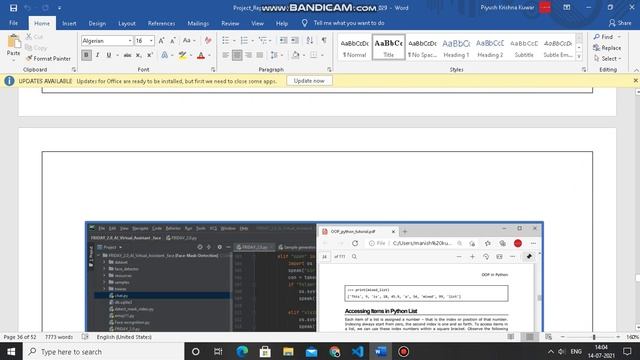Viewport: 640px width, 360px height.
Task: Align text to the right
Action: pos(248,55)
